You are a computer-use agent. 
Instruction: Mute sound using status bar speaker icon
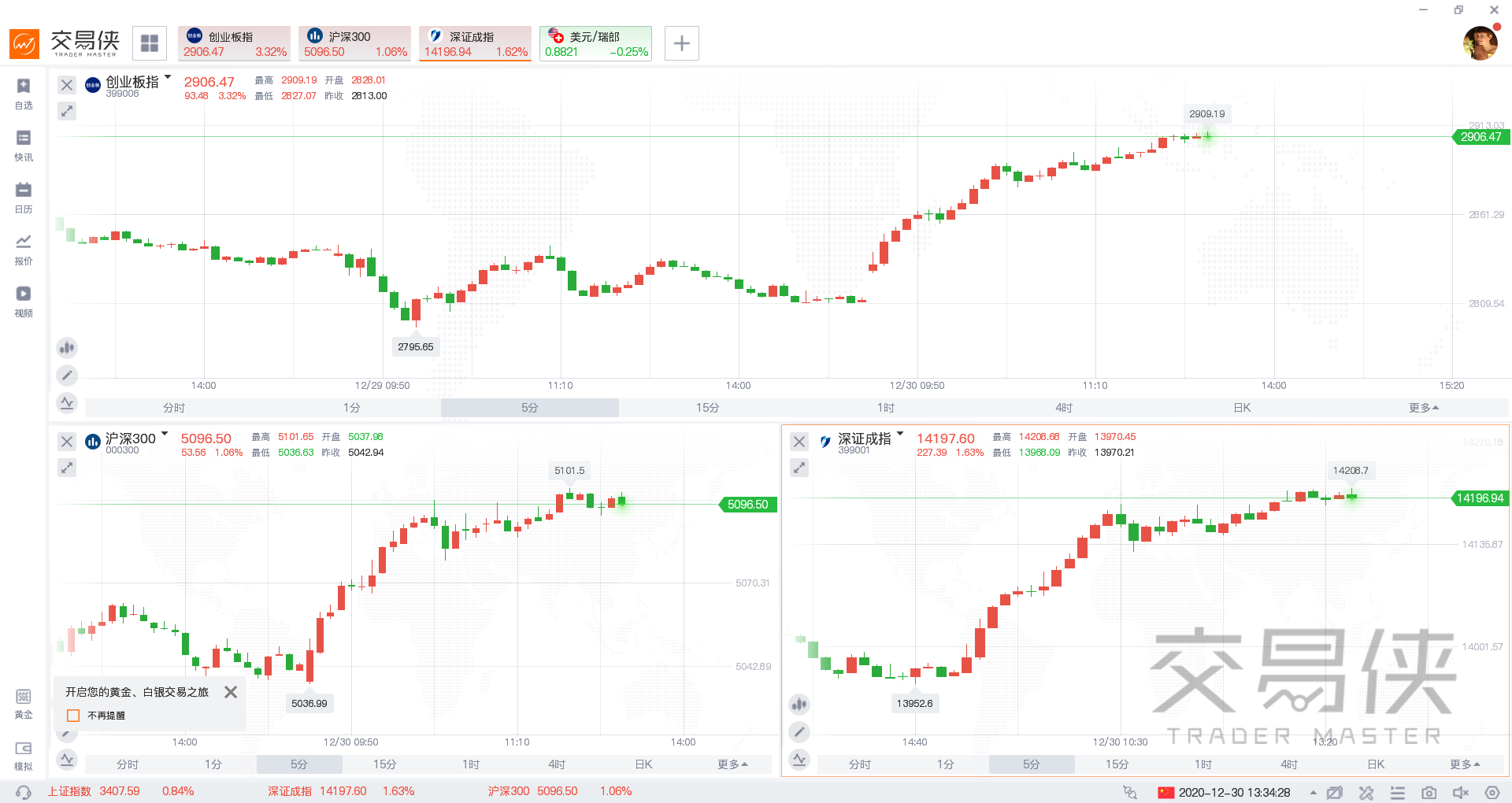coord(1460,792)
